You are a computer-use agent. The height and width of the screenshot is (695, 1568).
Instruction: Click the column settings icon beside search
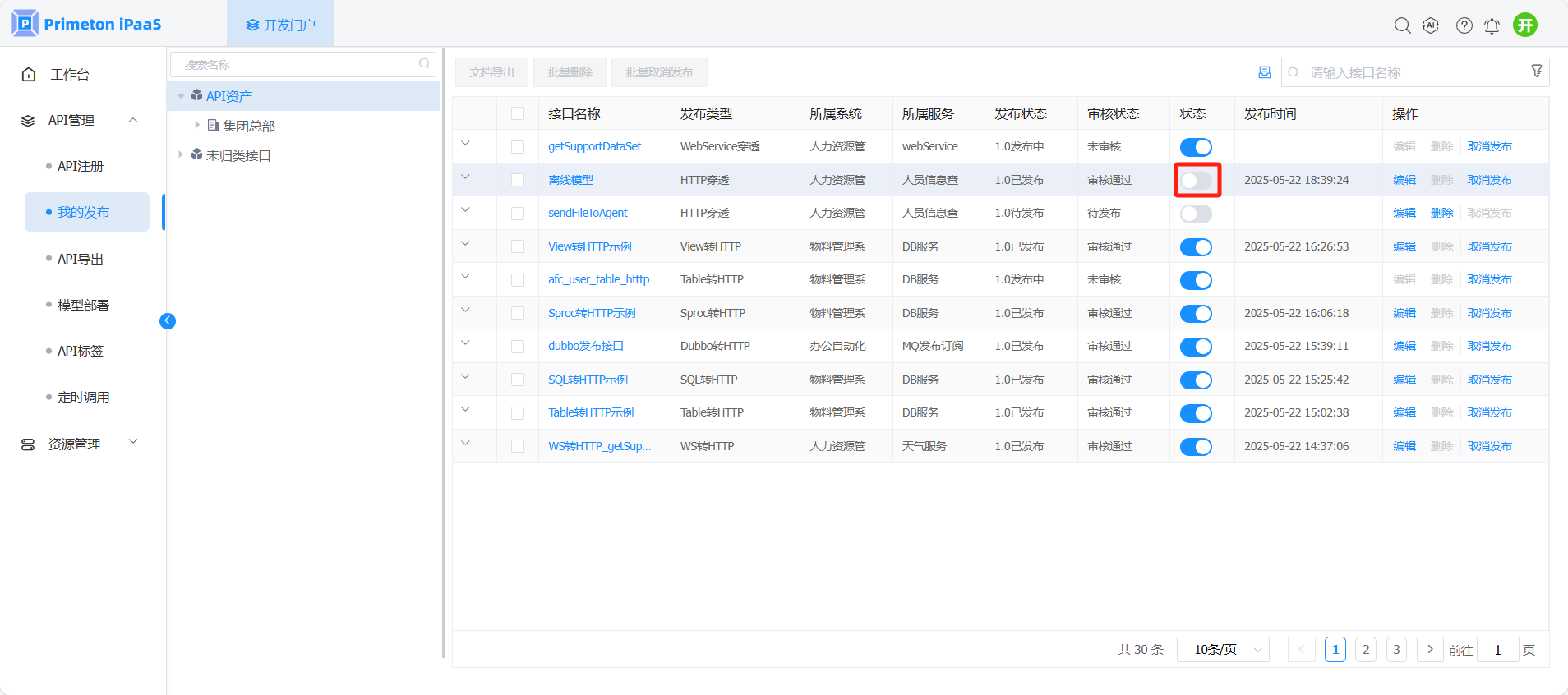(x=1264, y=72)
